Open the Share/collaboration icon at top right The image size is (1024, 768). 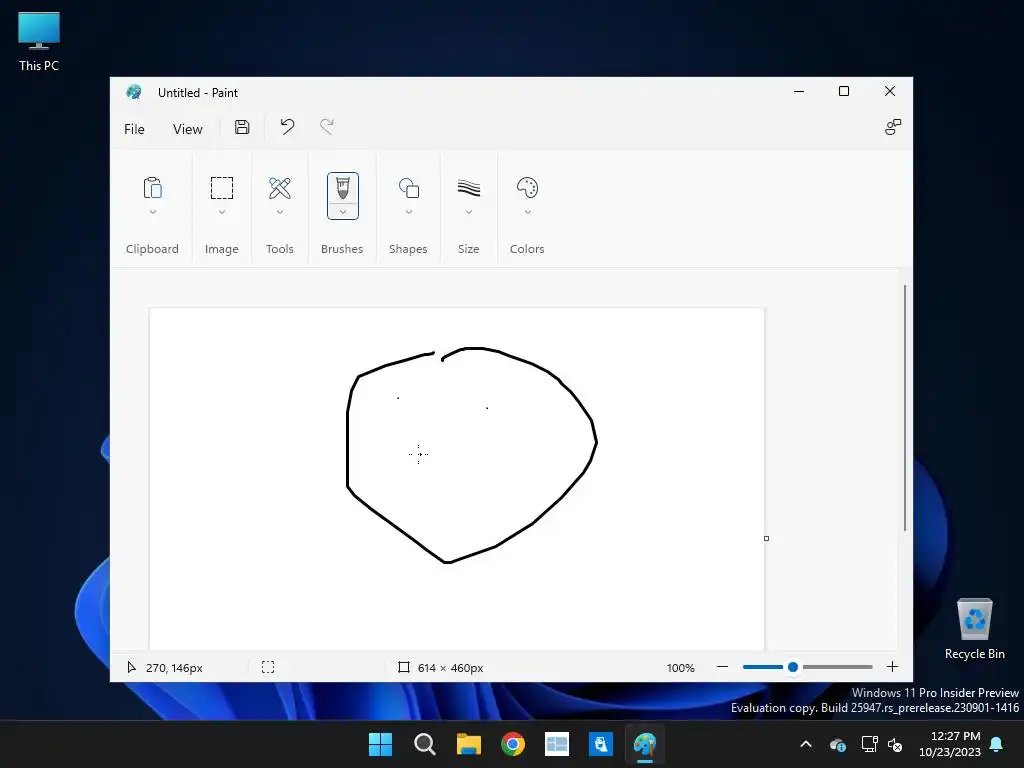[893, 127]
